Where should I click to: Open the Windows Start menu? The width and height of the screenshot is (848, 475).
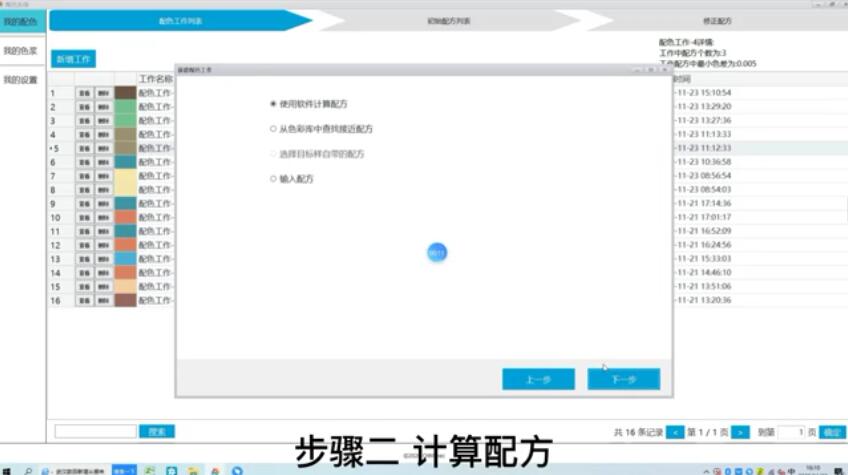tap(6, 471)
